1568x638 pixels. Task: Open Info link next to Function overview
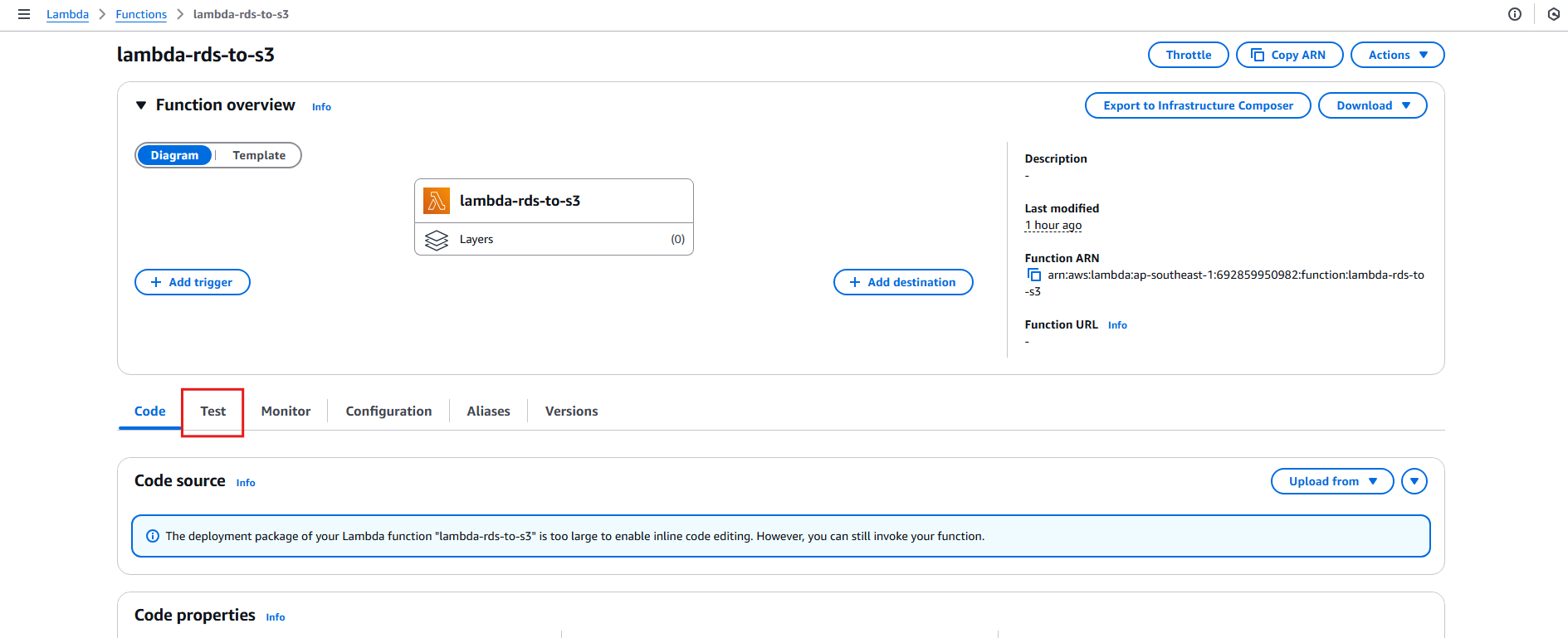click(321, 107)
